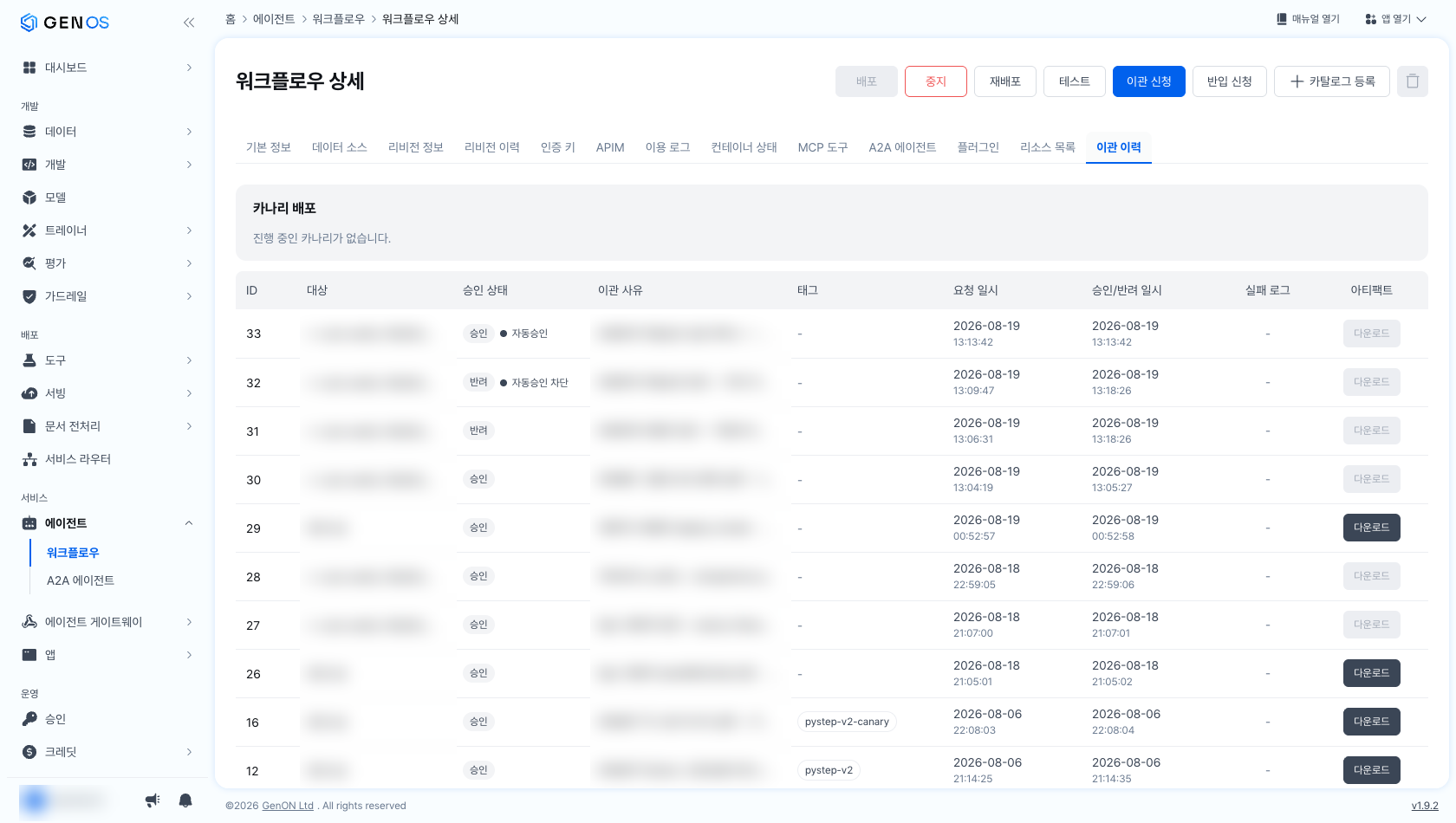The image size is (1456, 823).
Task: Expand the 도구 menu chevron
Action: point(189,360)
